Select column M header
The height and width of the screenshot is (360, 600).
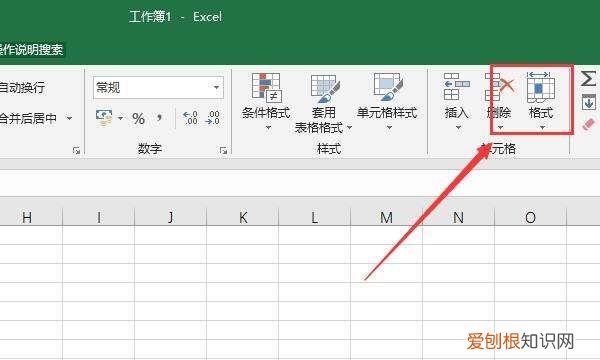pyautogui.click(x=386, y=217)
